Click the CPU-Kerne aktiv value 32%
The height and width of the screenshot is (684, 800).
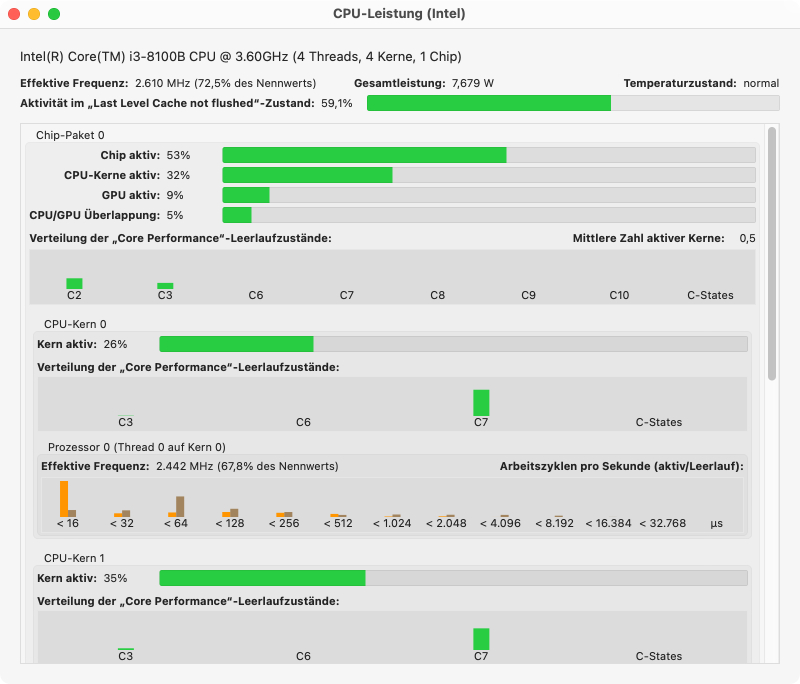[179, 175]
